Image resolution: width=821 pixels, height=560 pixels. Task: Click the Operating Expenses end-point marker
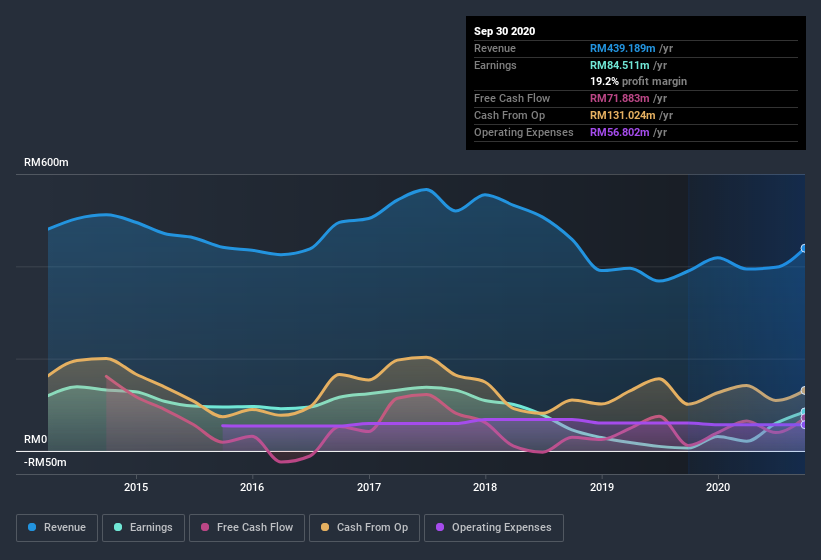pos(804,425)
